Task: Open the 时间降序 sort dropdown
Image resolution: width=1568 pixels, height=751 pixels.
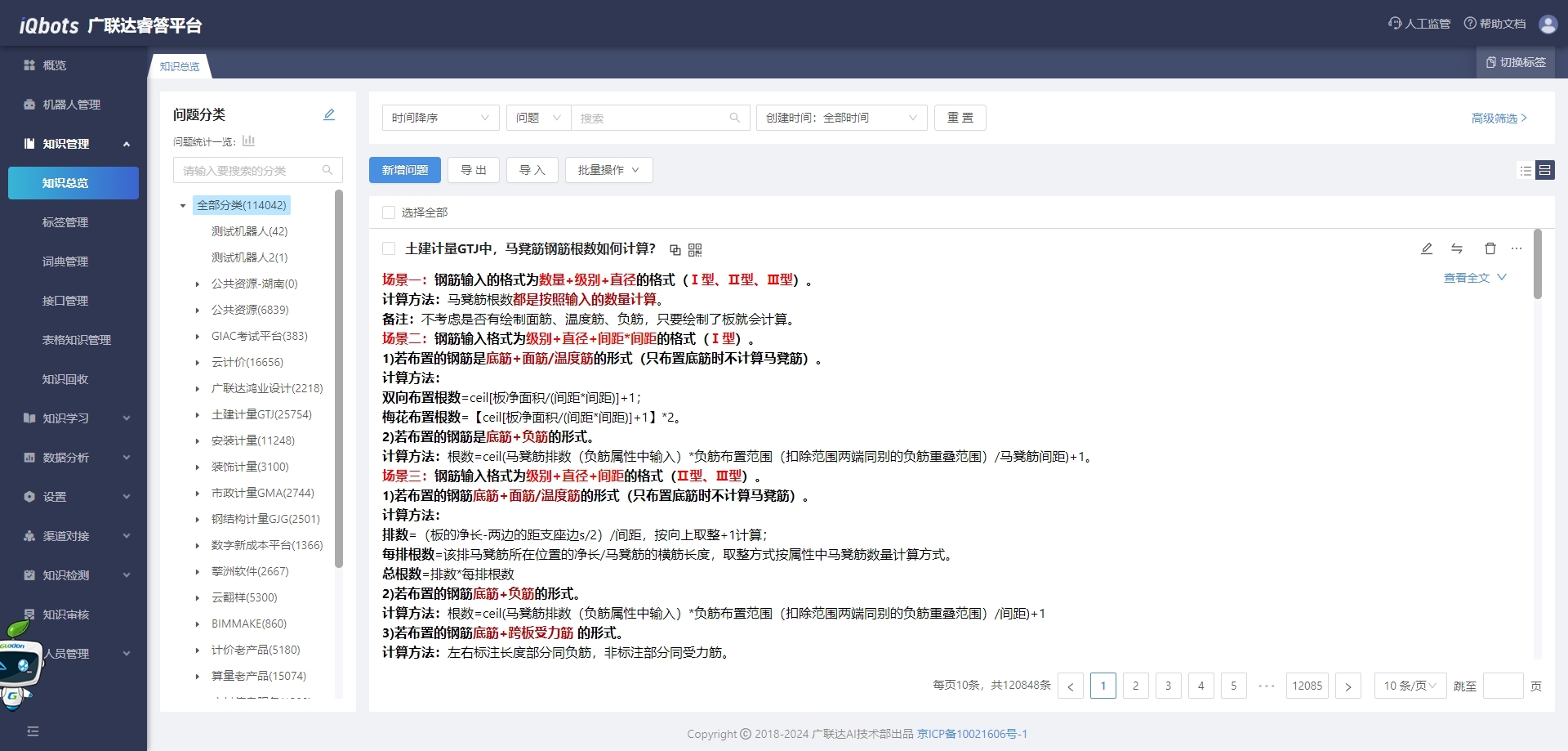Action: coord(440,118)
